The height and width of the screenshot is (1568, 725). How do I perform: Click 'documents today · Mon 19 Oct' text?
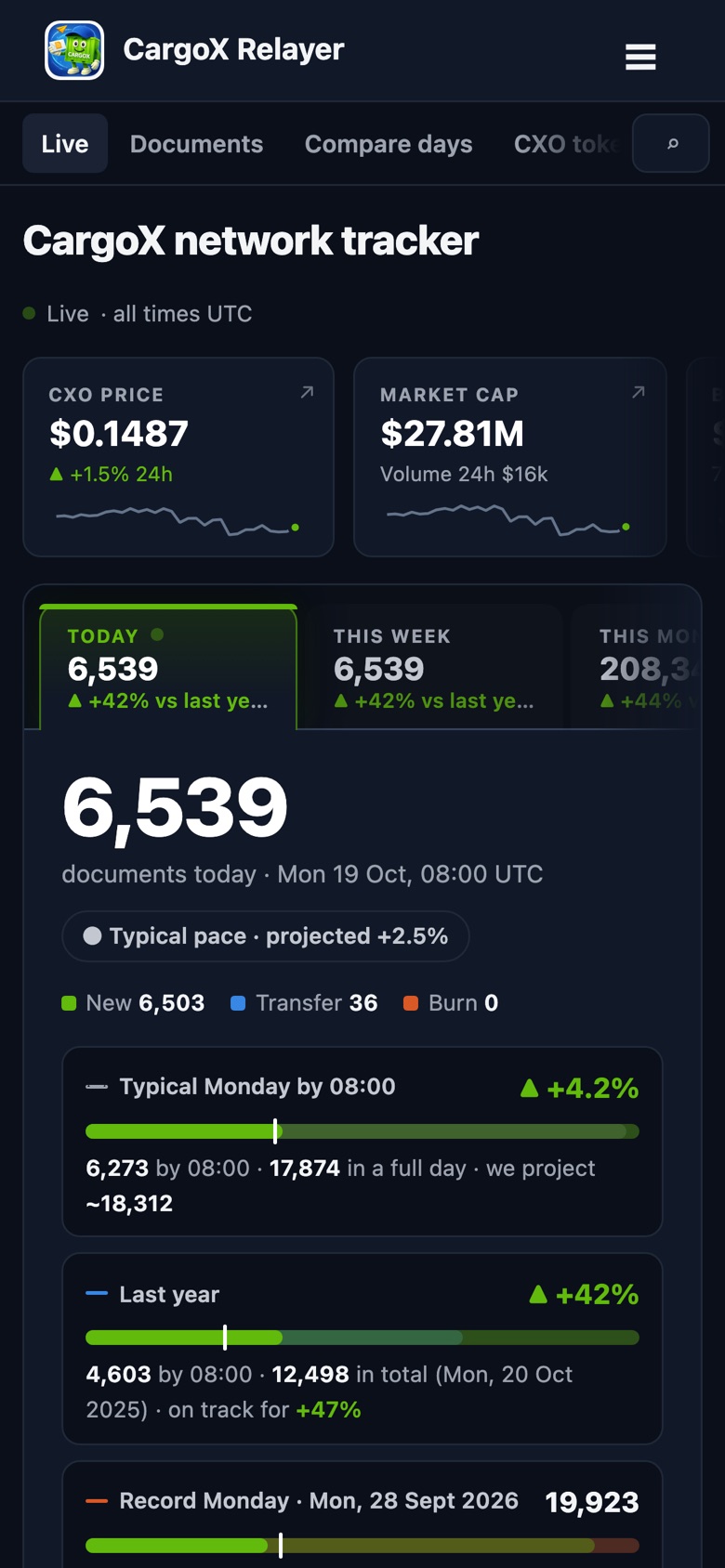pos(302,874)
